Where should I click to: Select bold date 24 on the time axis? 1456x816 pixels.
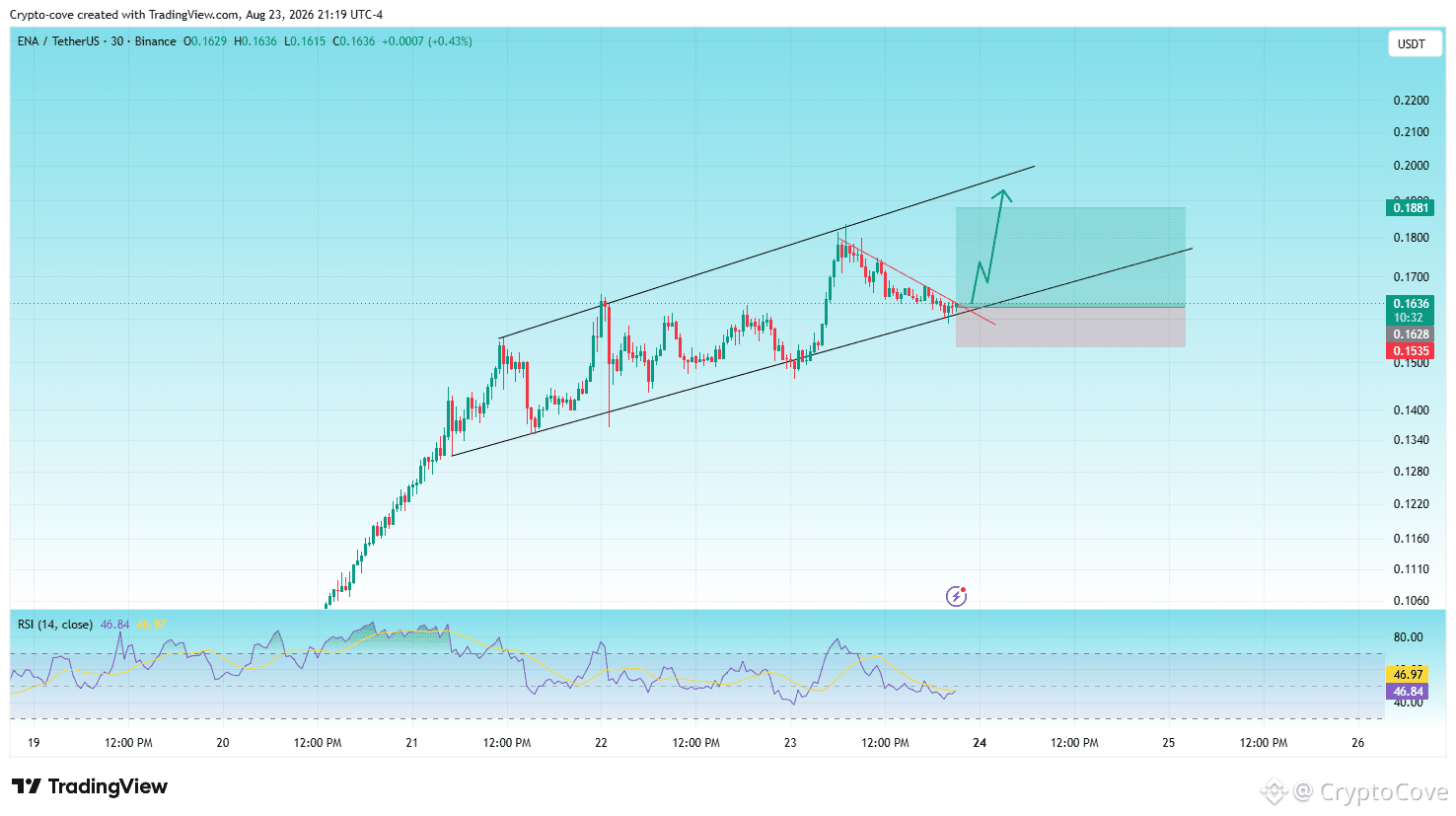pyautogui.click(x=980, y=743)
